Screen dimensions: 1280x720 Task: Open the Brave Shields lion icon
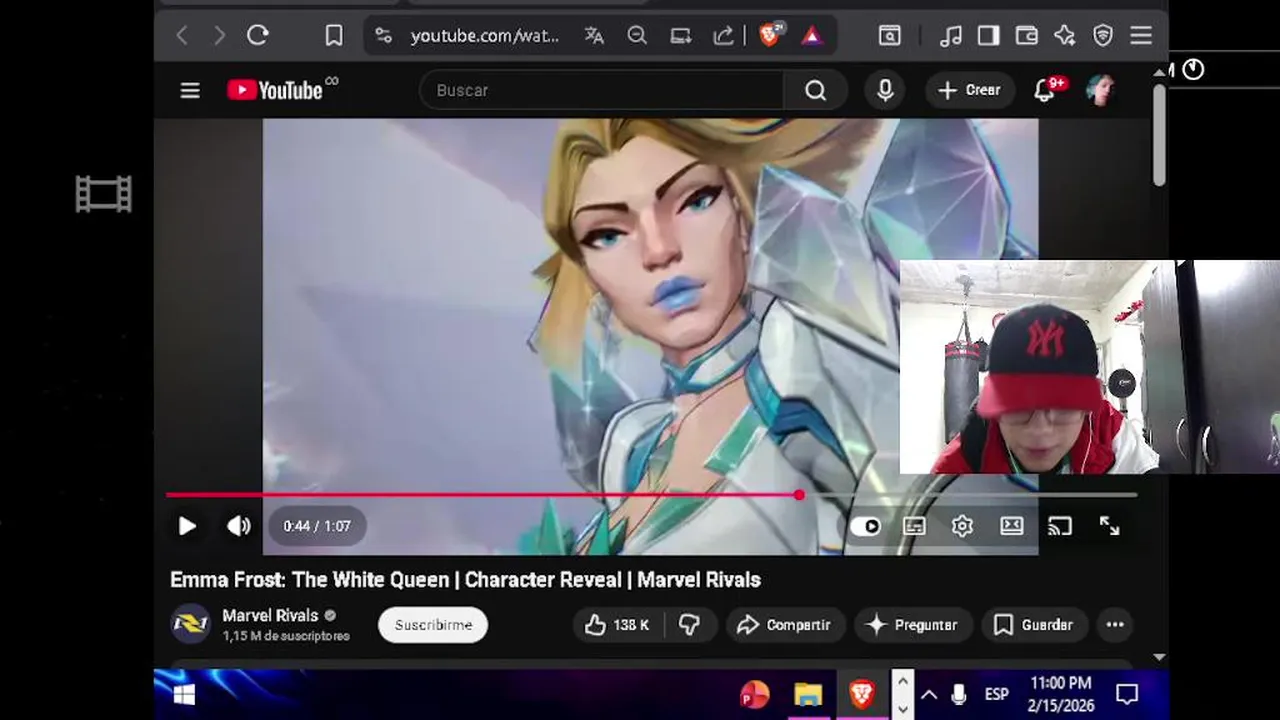click(x=770, y=36)
